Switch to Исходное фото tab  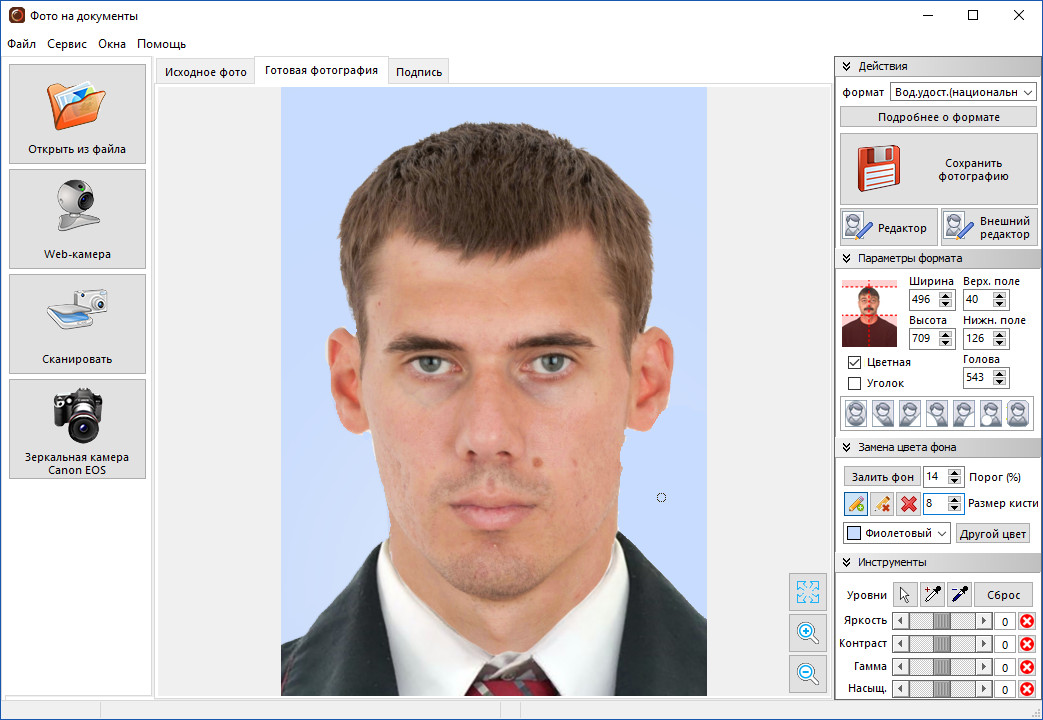[x=206, y=72]
